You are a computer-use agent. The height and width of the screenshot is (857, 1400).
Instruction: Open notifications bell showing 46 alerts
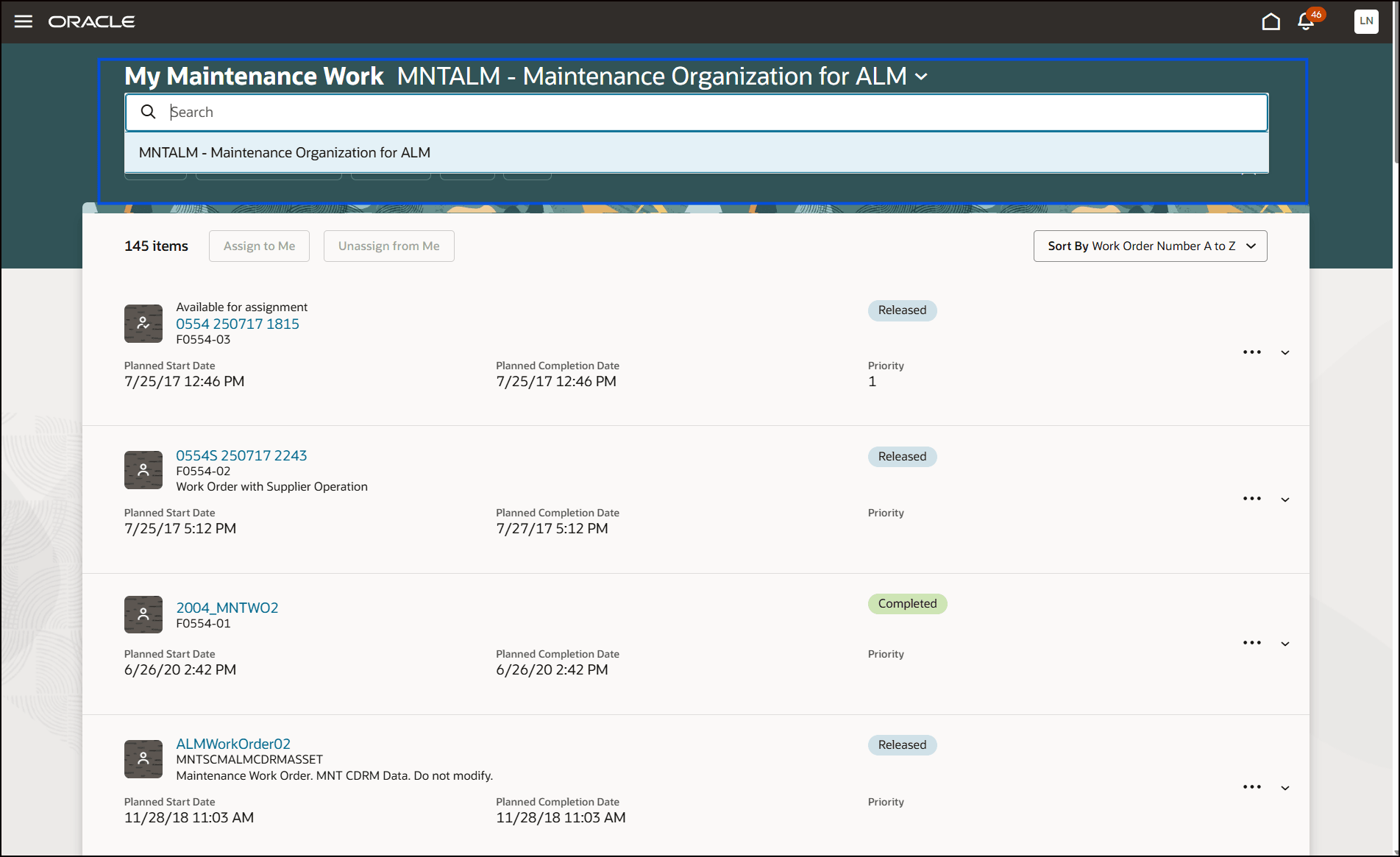pos(1304,22)
